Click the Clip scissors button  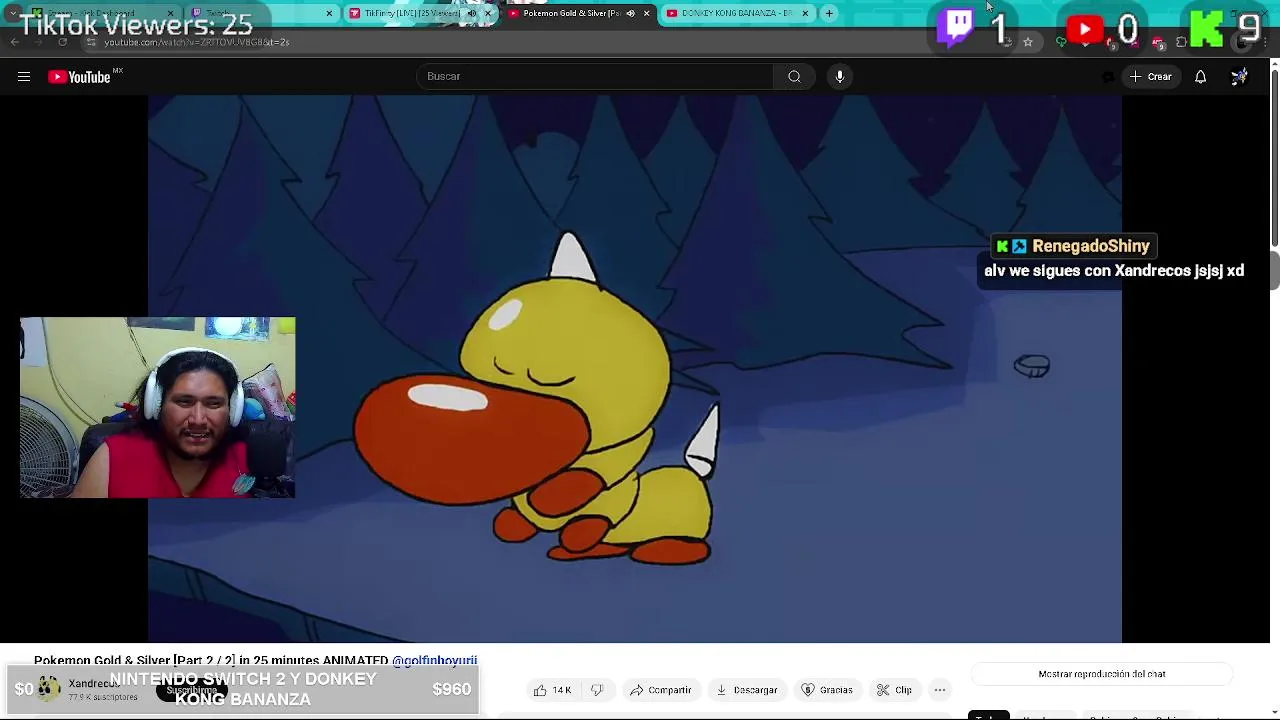(894, 690)
